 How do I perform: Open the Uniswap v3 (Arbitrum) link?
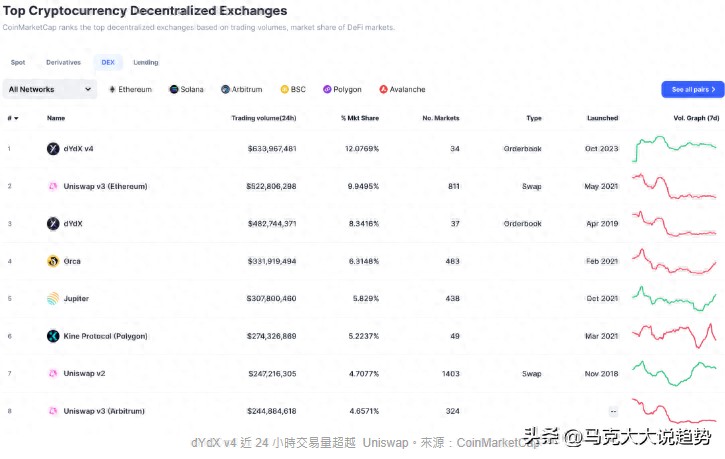pos(104,411)
